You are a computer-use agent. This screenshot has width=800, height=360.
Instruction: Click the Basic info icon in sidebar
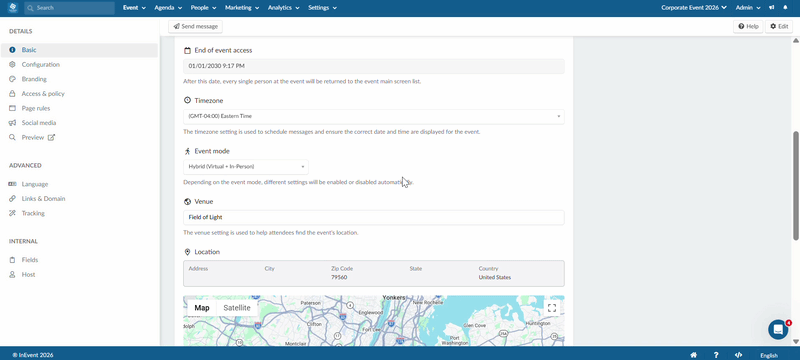click(12, 50)
